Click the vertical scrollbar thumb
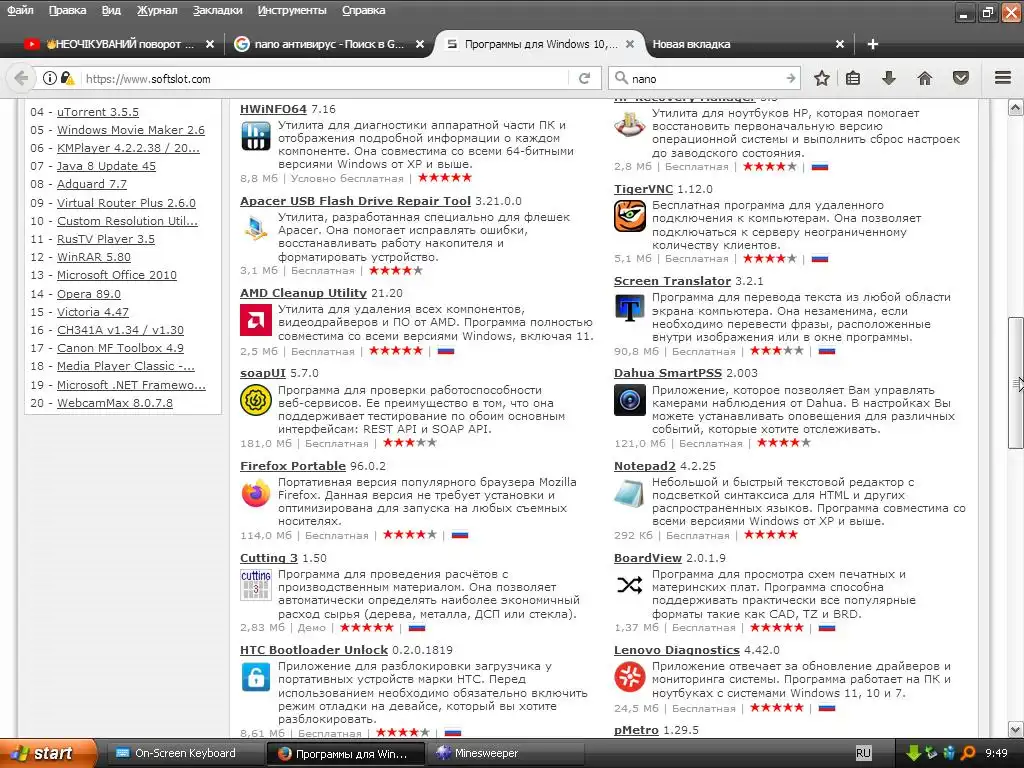This screenshot has height=768, width=1024. pyautogui.click(x=1016, y=383)
